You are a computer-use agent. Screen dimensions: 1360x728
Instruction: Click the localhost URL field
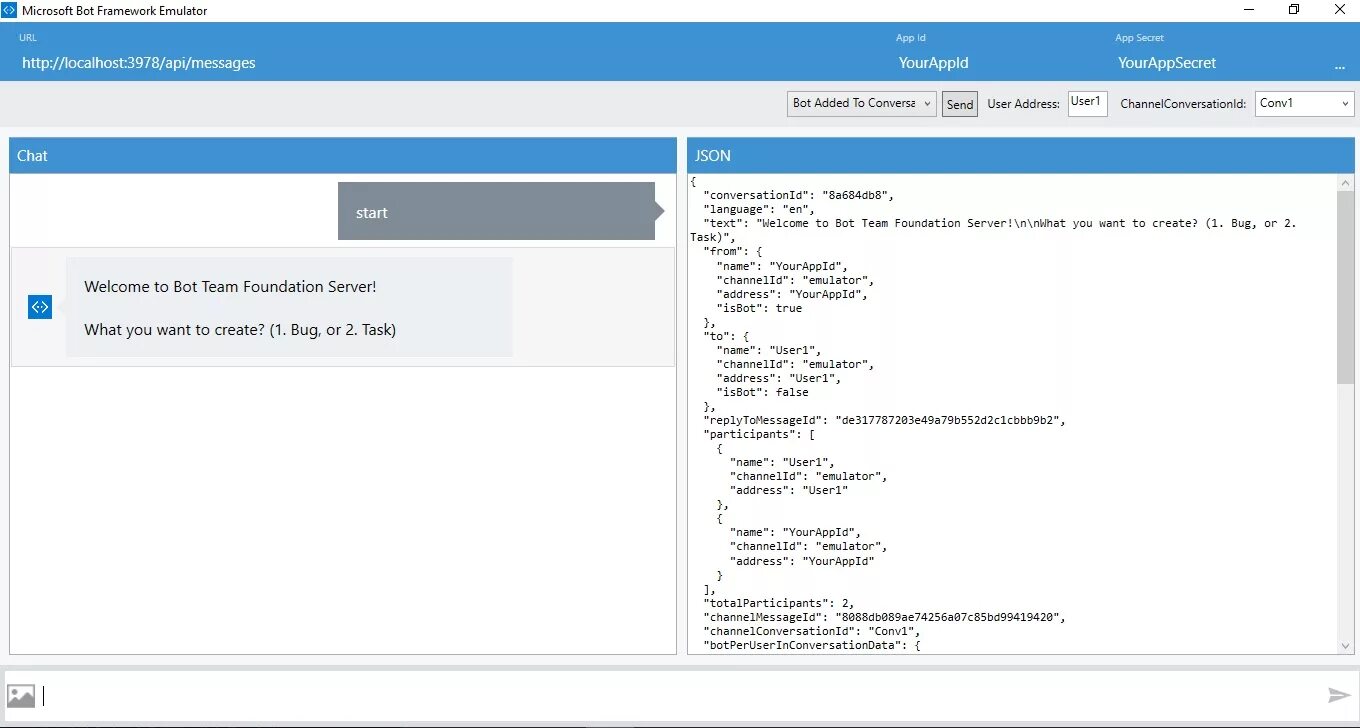coord(139,63)
